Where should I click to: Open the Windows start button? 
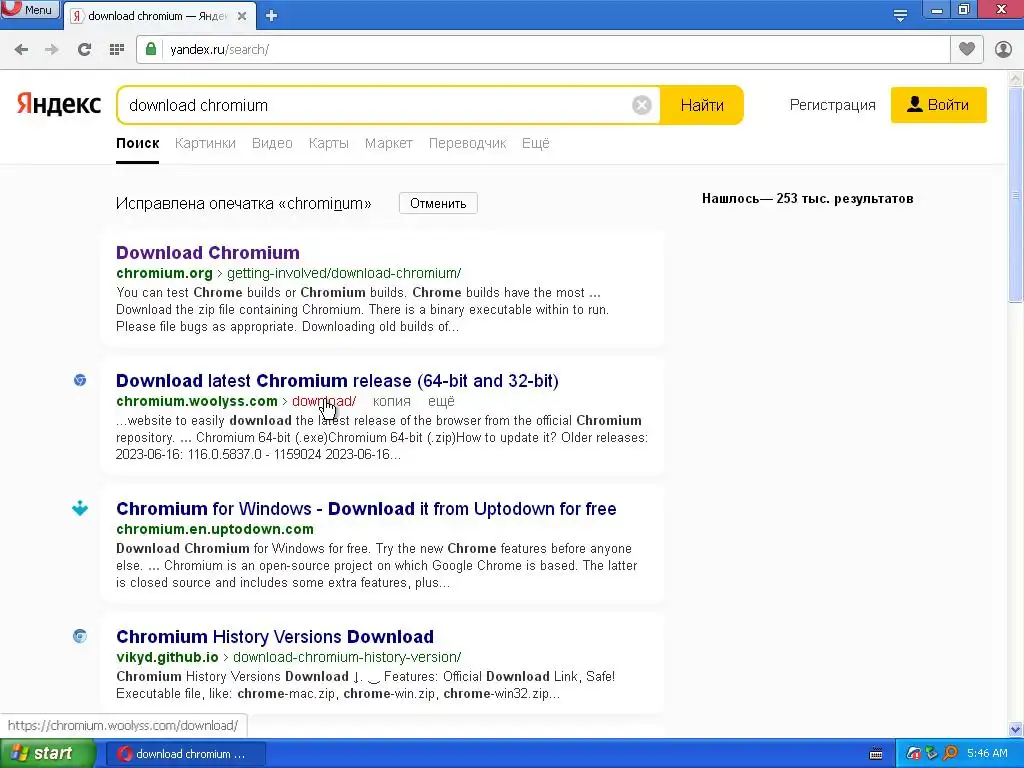tap(47, 754)
